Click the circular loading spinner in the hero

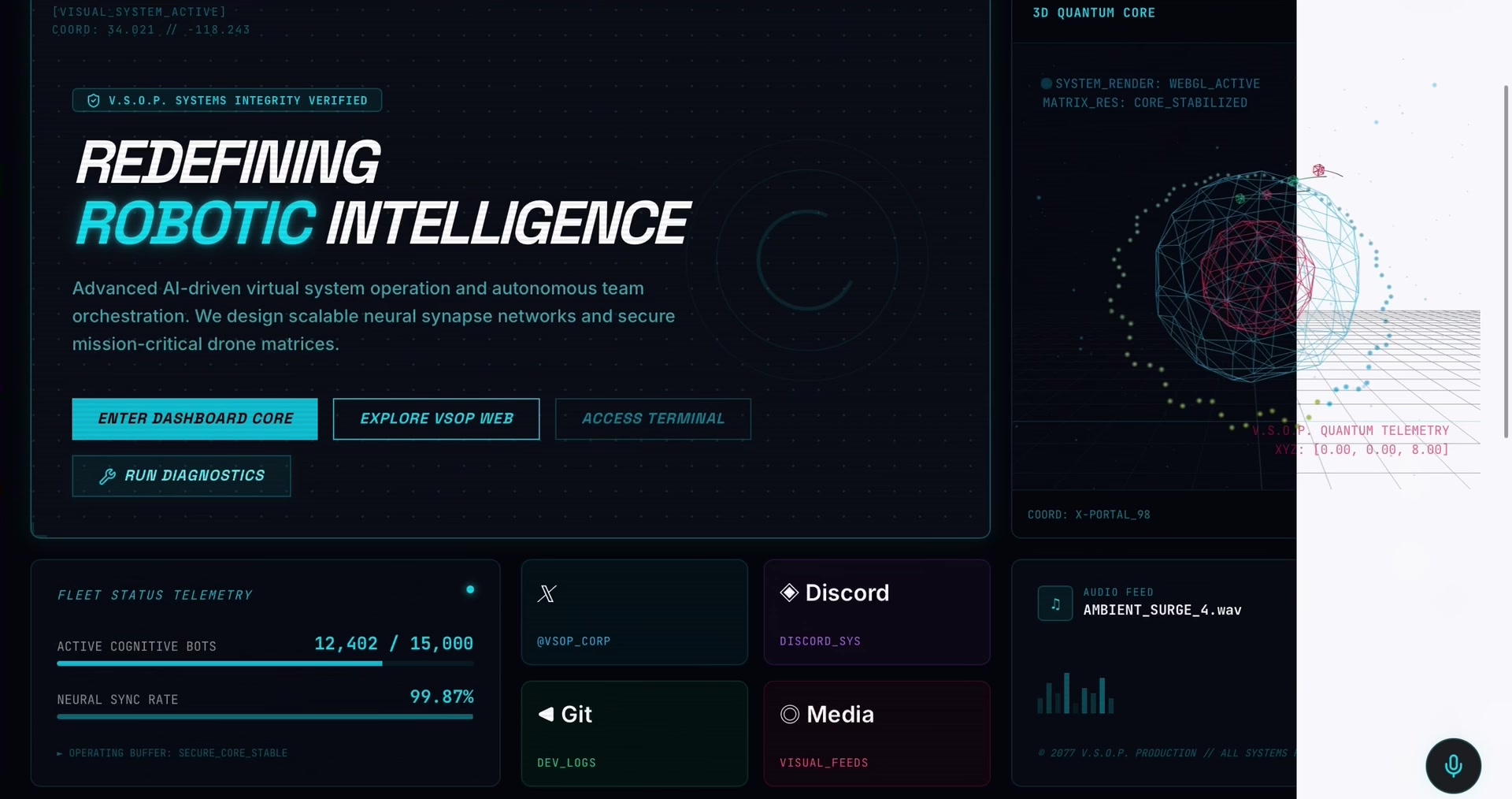pos(806,261)
